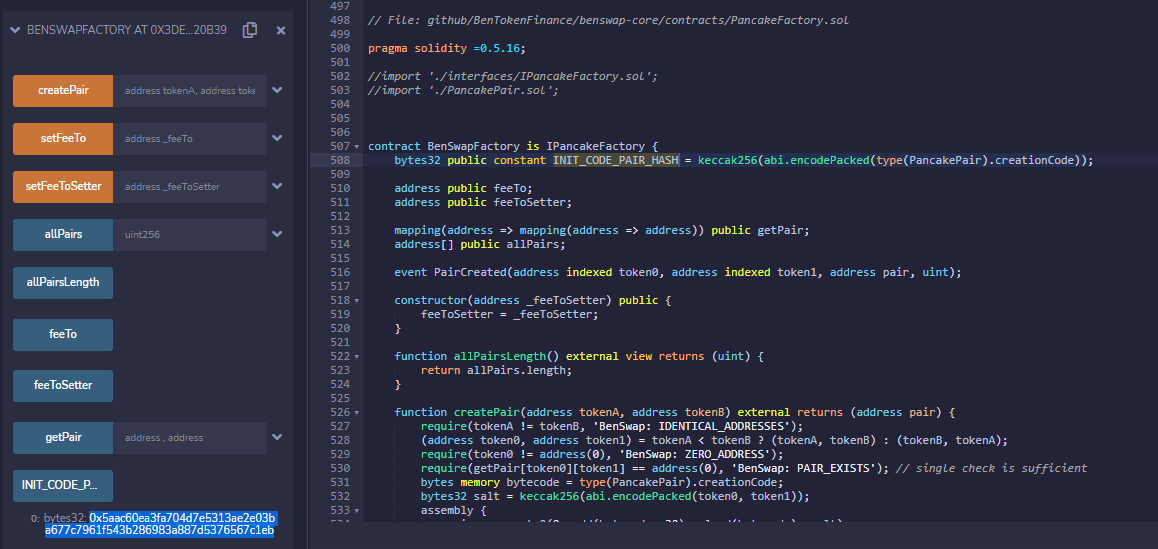Select the returned bytes32 hash value
The width and height of the screenshot is (1158, 549).
coord(160,524)
